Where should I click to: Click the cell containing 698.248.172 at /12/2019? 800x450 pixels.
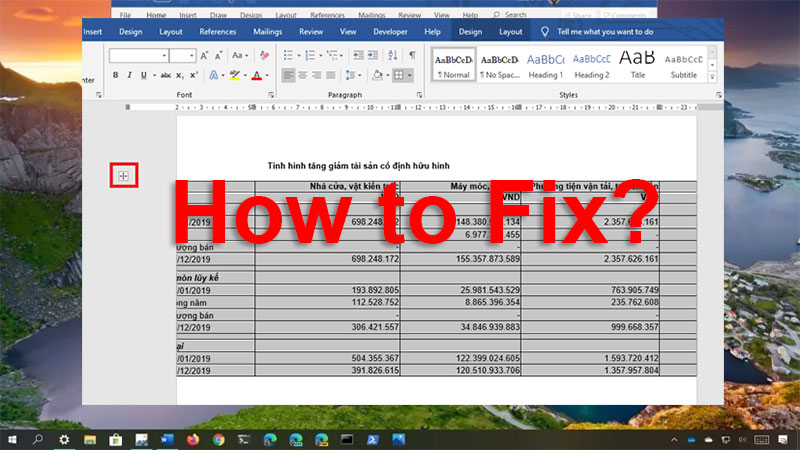(x=328, y=259)
